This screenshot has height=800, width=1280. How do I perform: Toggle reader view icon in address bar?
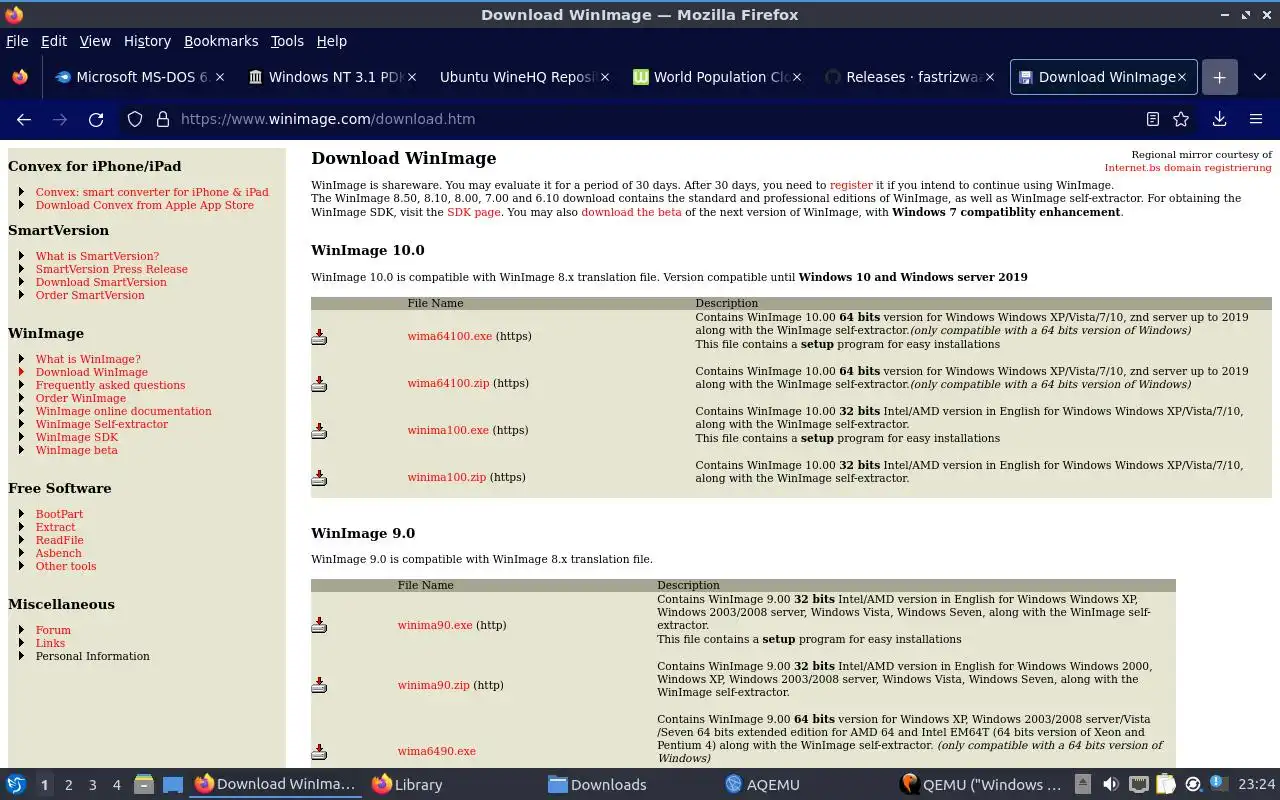point(1153,119)
